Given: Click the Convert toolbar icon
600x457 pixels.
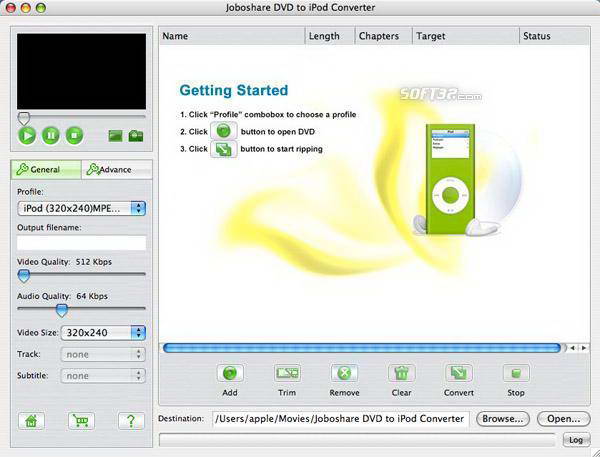Looking at the screenshot, I should click(458, 373).
